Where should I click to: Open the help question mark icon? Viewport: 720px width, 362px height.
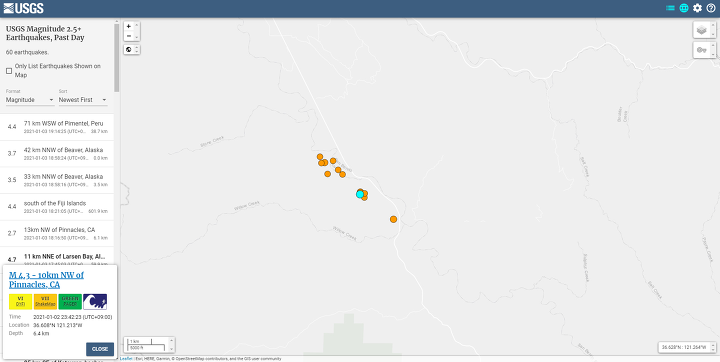tap(711, 8)
